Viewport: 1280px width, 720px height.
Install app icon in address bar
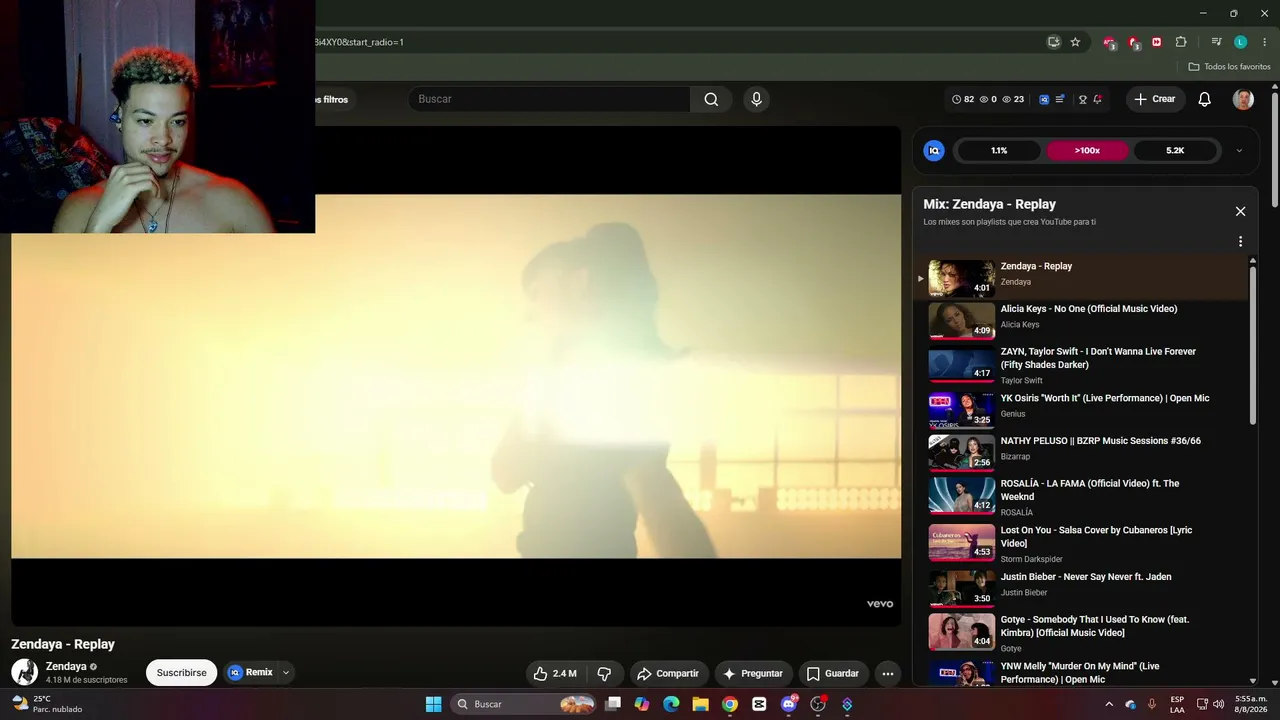1053,42
